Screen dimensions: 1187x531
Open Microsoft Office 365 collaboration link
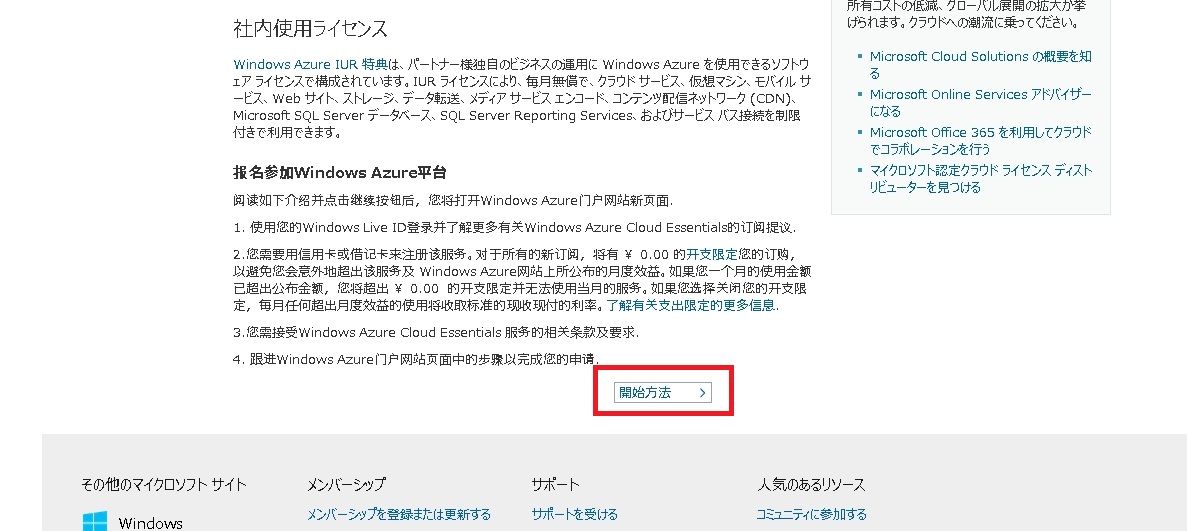point(980,140)
